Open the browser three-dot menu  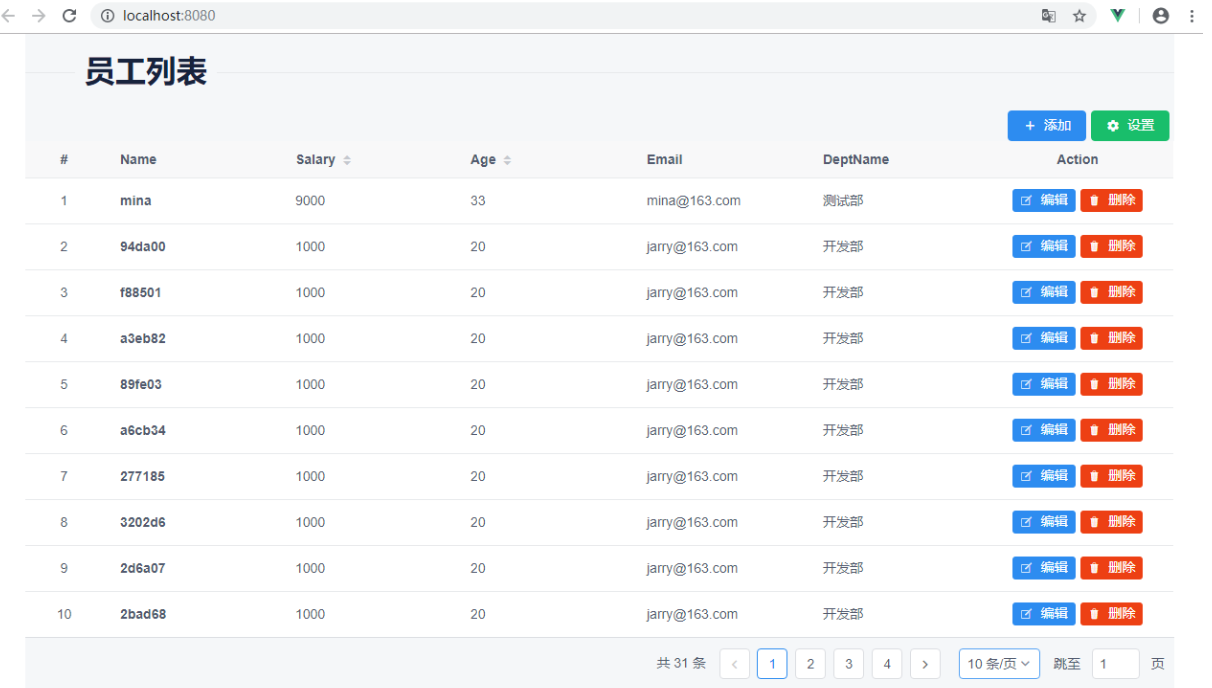click(1192, 16)
